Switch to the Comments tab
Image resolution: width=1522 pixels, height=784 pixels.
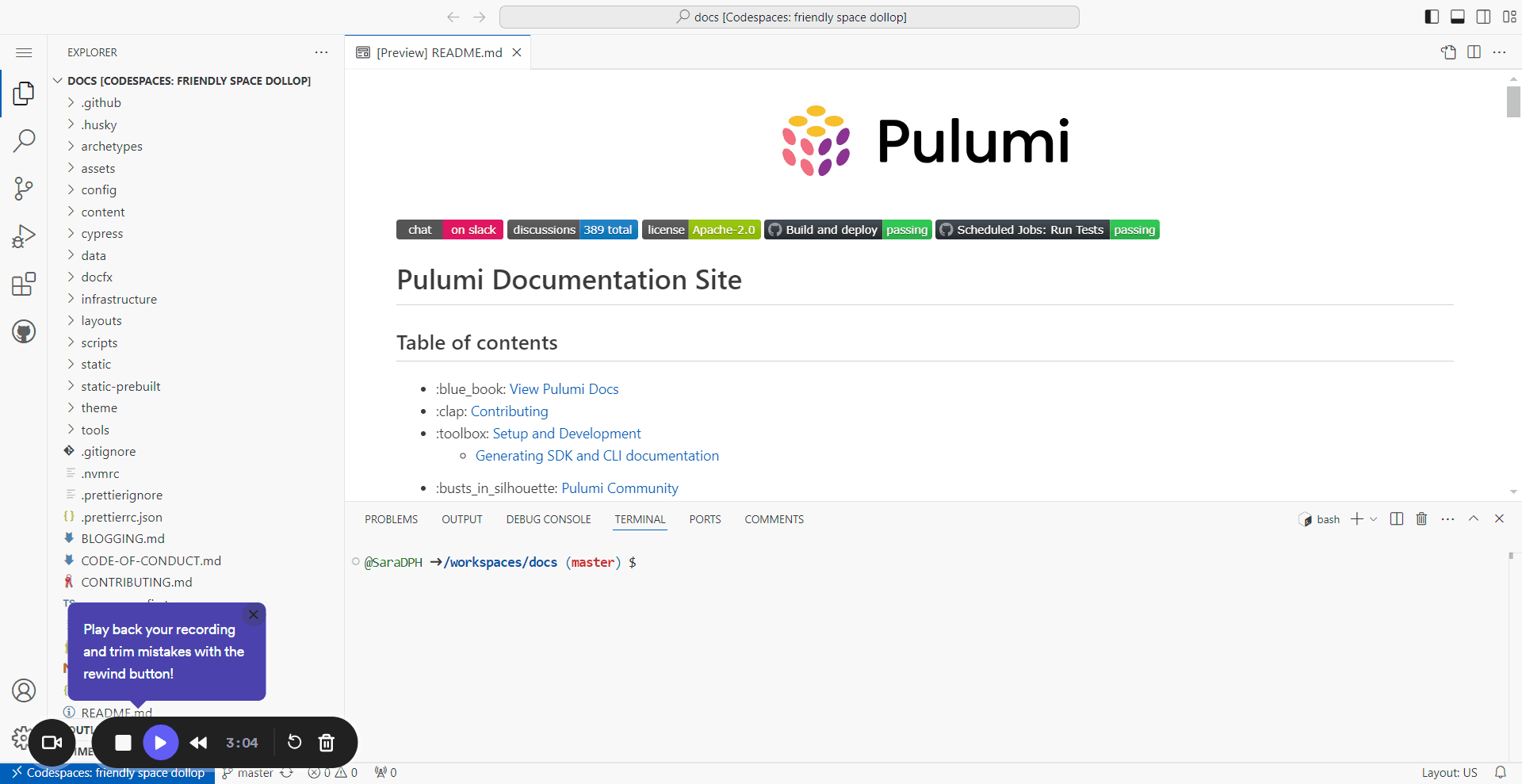(x=774, y=519)
